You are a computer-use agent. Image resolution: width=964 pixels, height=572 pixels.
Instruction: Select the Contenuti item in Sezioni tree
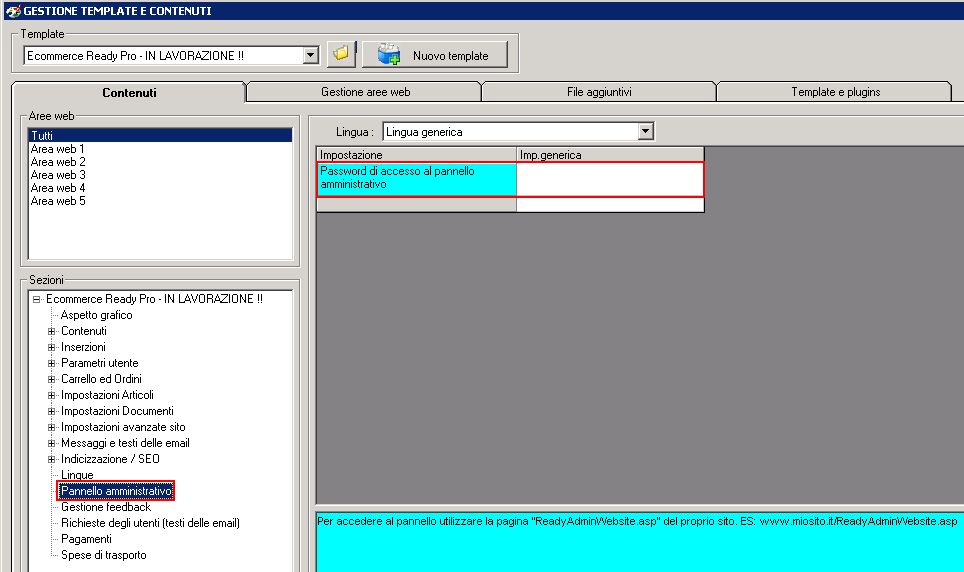click(x=84, y=331)
